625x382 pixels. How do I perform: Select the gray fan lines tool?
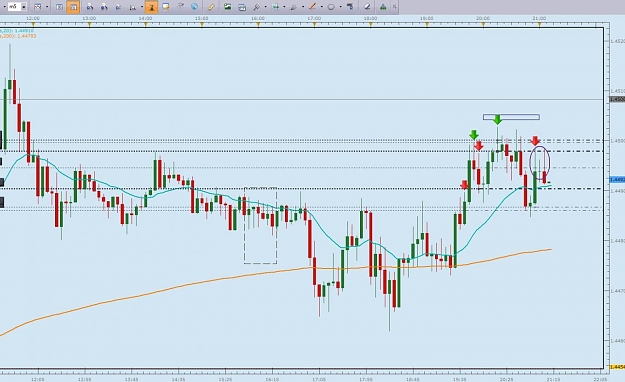[294, 7]
